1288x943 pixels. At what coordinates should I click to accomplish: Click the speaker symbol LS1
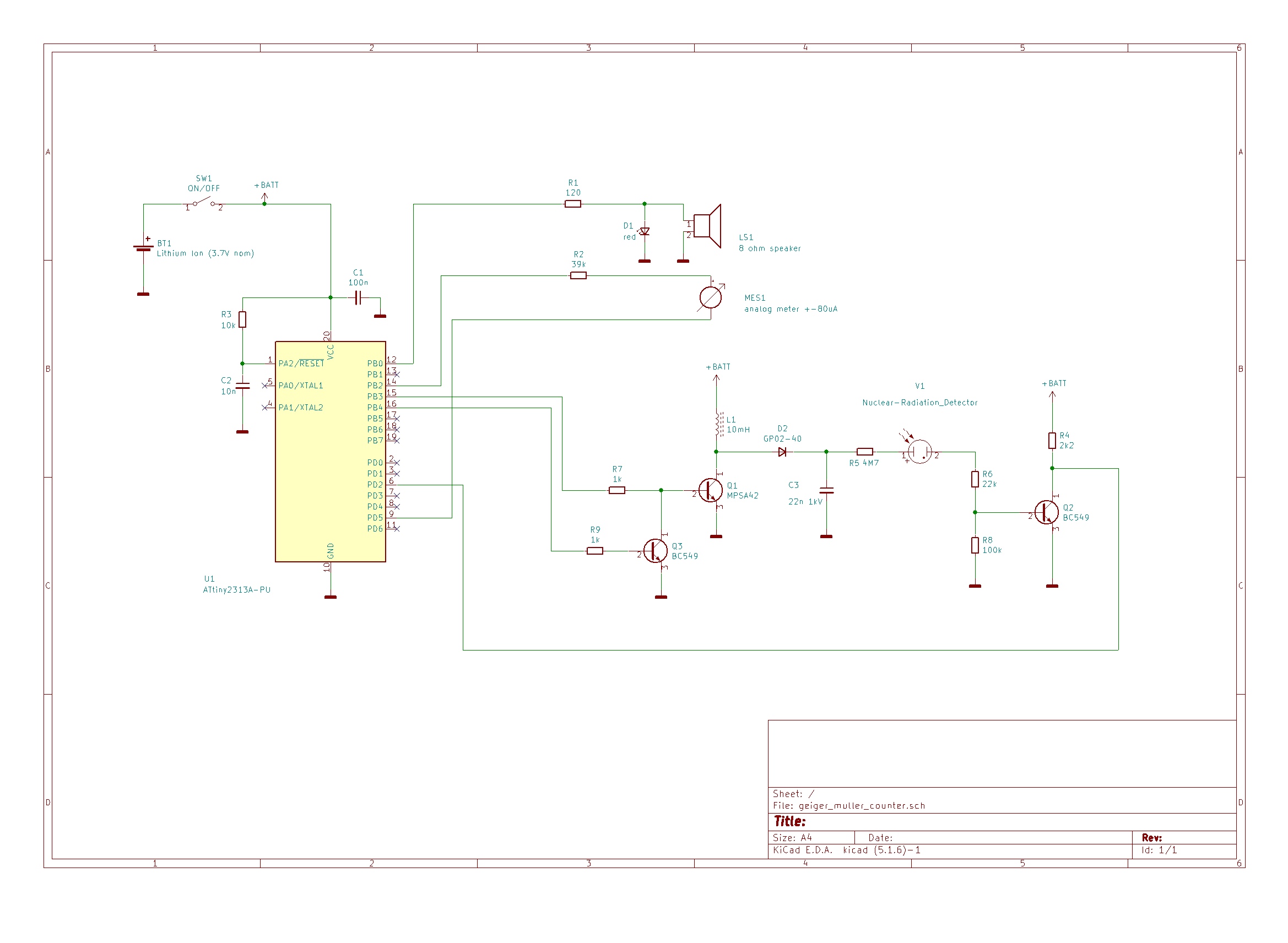coord(706,226)
